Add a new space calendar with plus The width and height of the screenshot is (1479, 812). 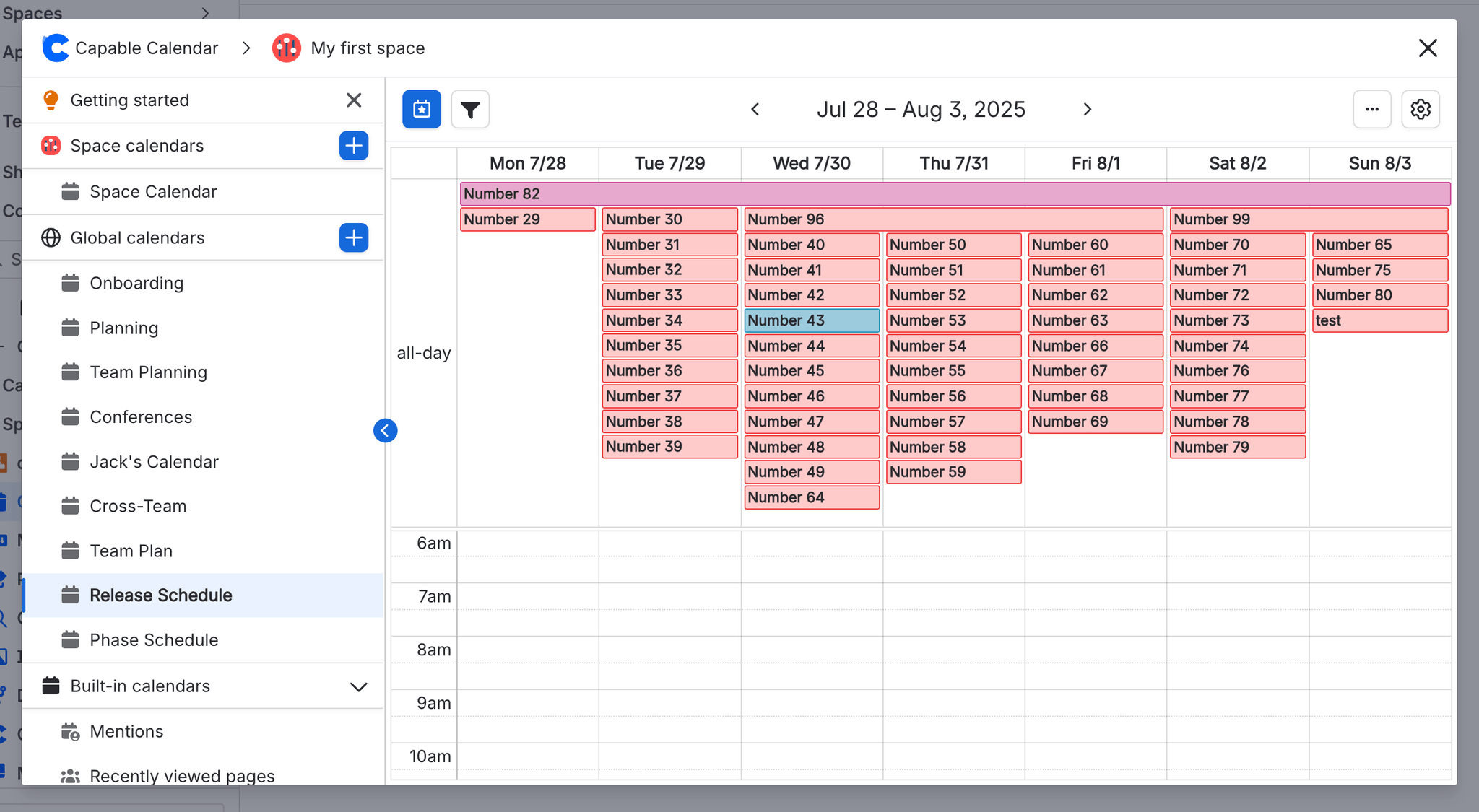coord(354,146)
